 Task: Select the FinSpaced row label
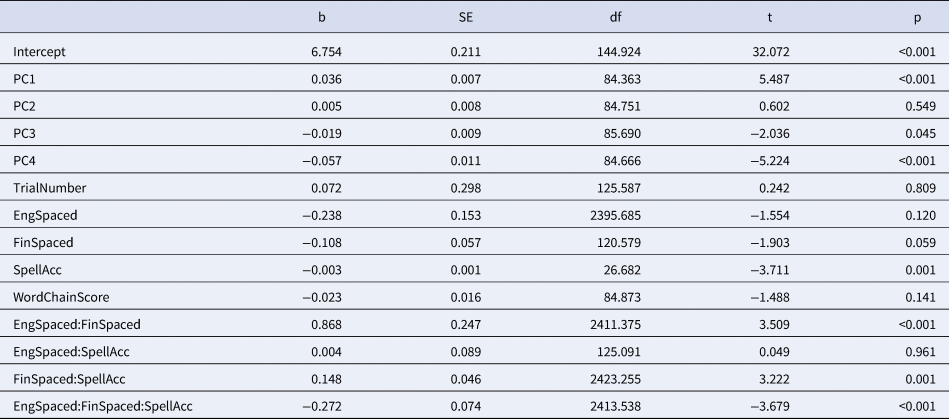(x=43, y=243)
